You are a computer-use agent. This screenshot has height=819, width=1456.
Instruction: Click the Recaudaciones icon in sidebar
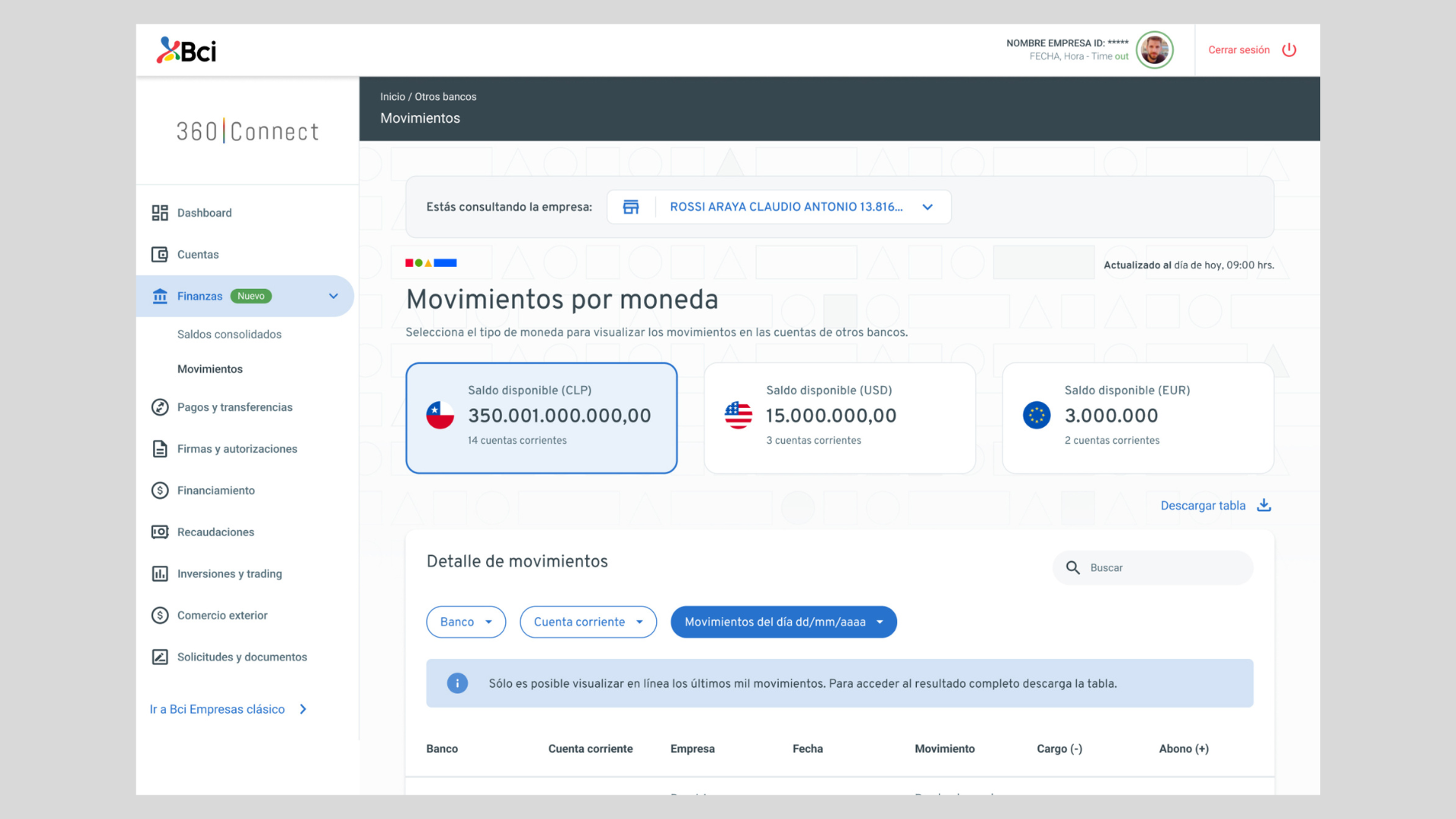point(159,532)
